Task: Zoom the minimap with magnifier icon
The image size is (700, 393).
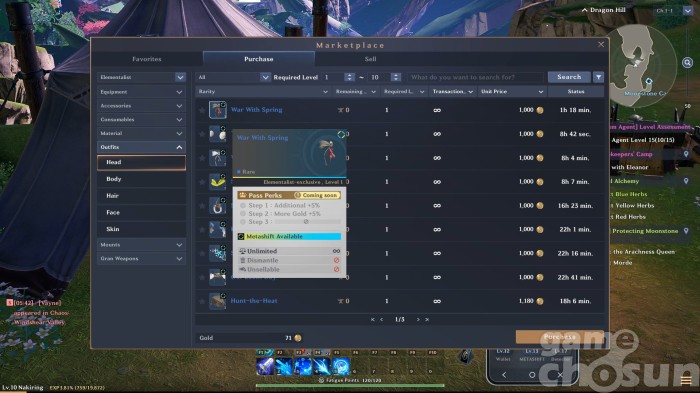Action: click(687, 63)
